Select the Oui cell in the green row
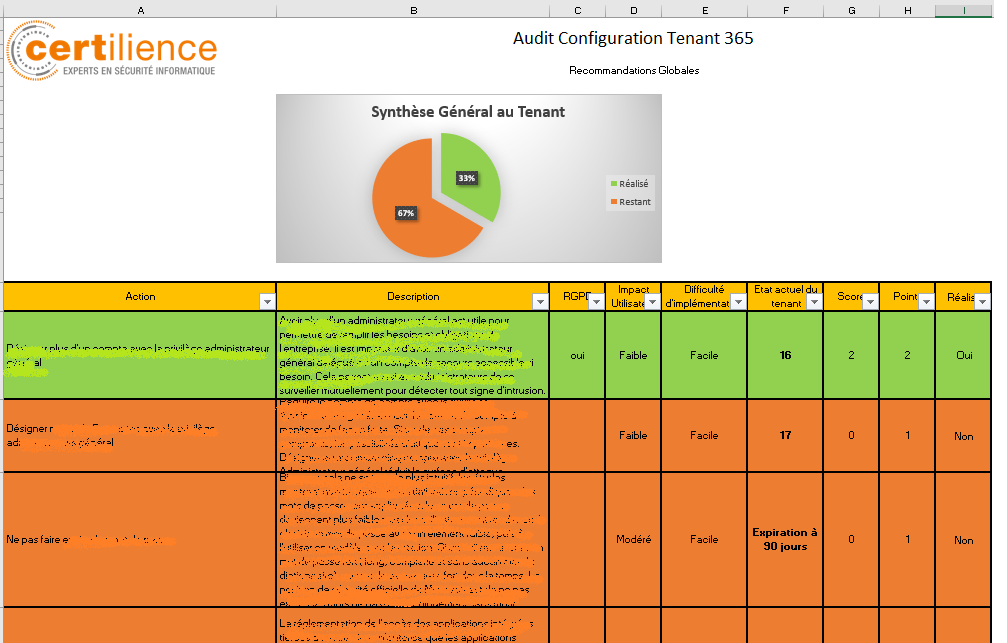This screenshot has height=643, width=1007. point(964,355)
